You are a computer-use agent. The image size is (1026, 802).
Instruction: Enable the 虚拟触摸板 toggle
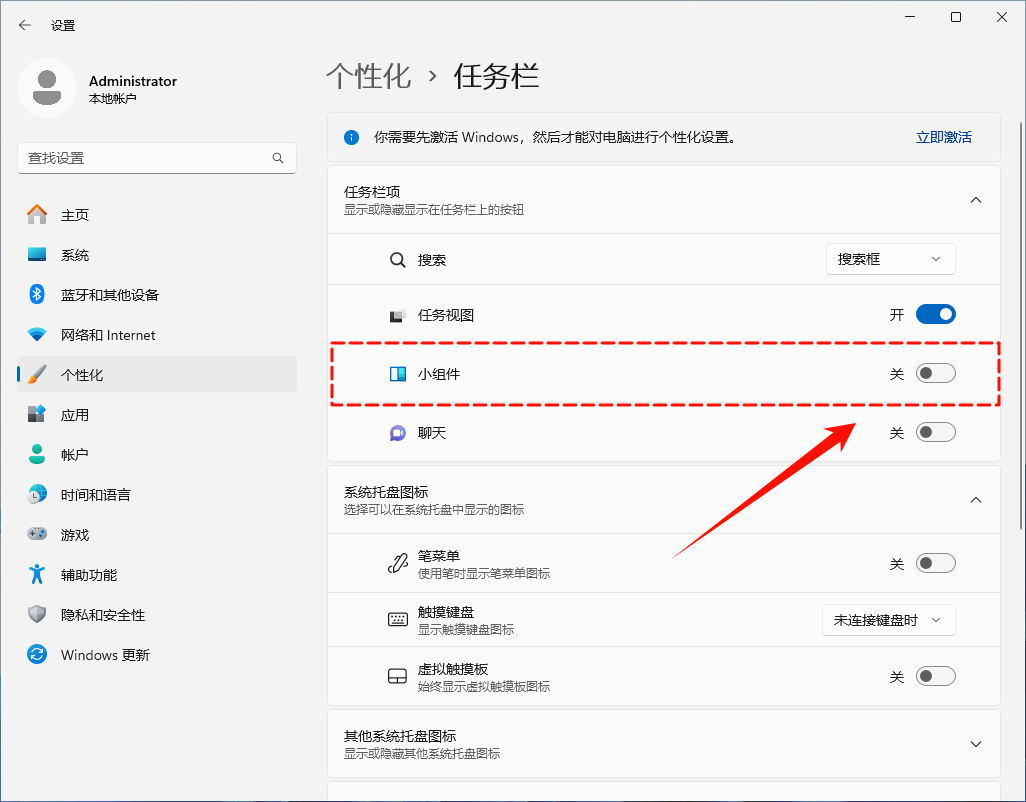click(x=936, y=675)
